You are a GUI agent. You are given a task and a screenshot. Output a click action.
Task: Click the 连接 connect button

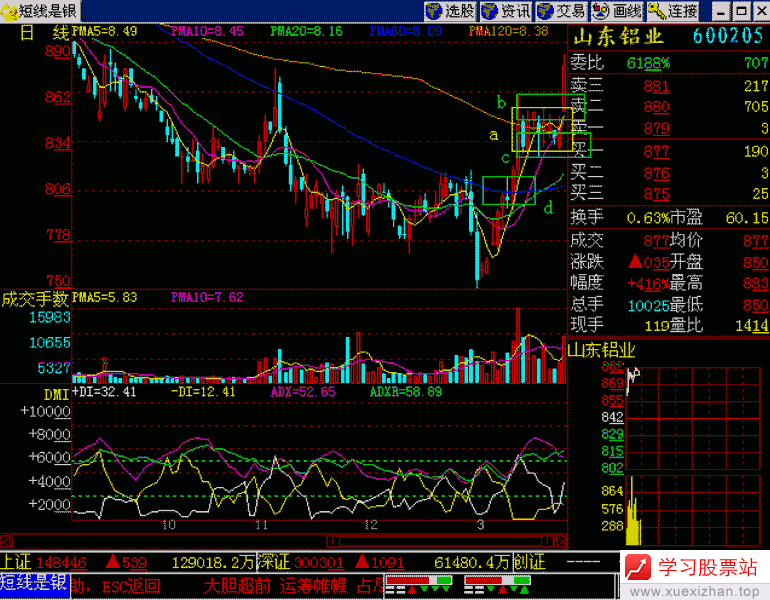[673, 11]
